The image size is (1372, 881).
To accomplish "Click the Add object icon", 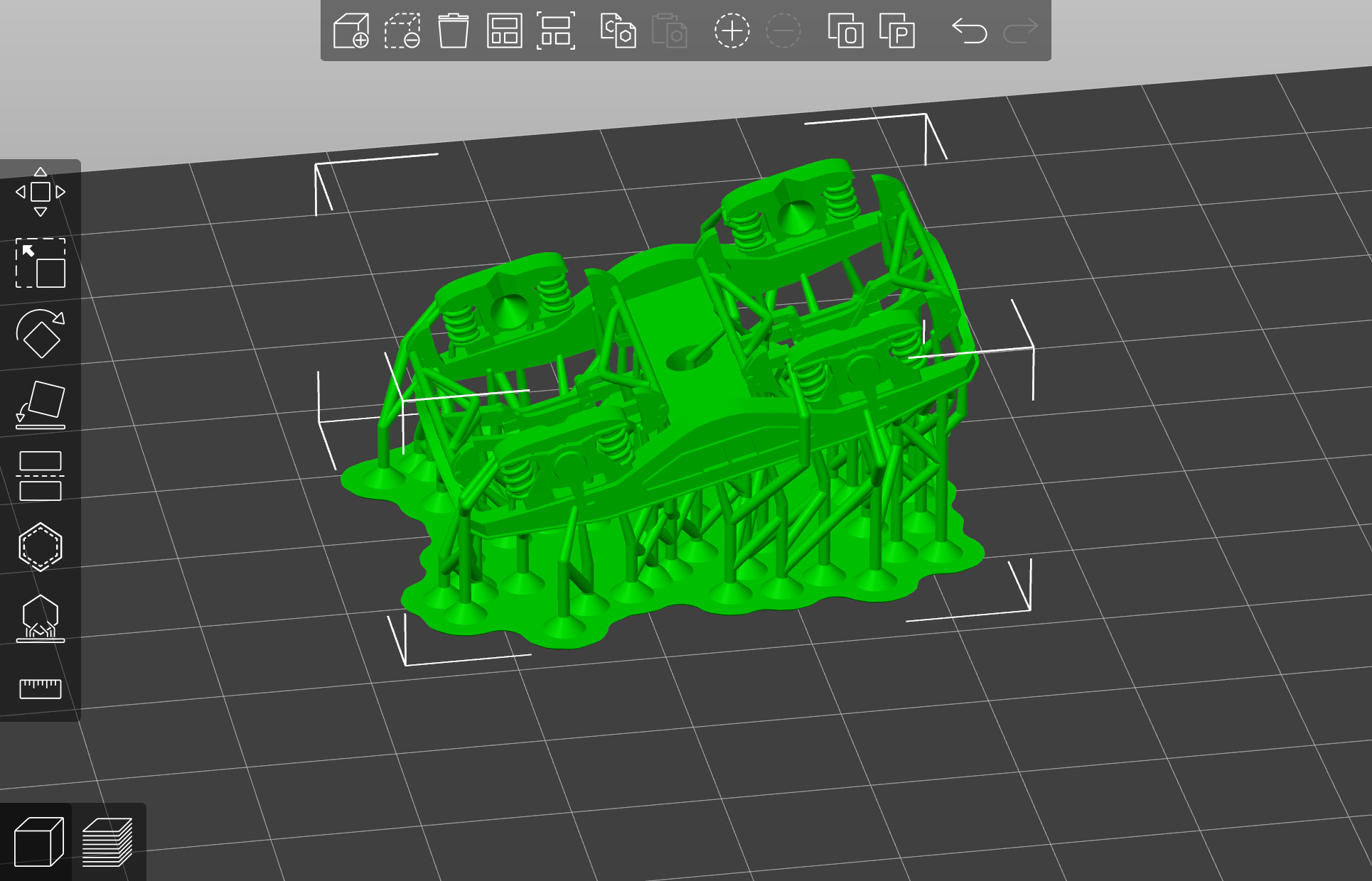I will pos(351,31).
